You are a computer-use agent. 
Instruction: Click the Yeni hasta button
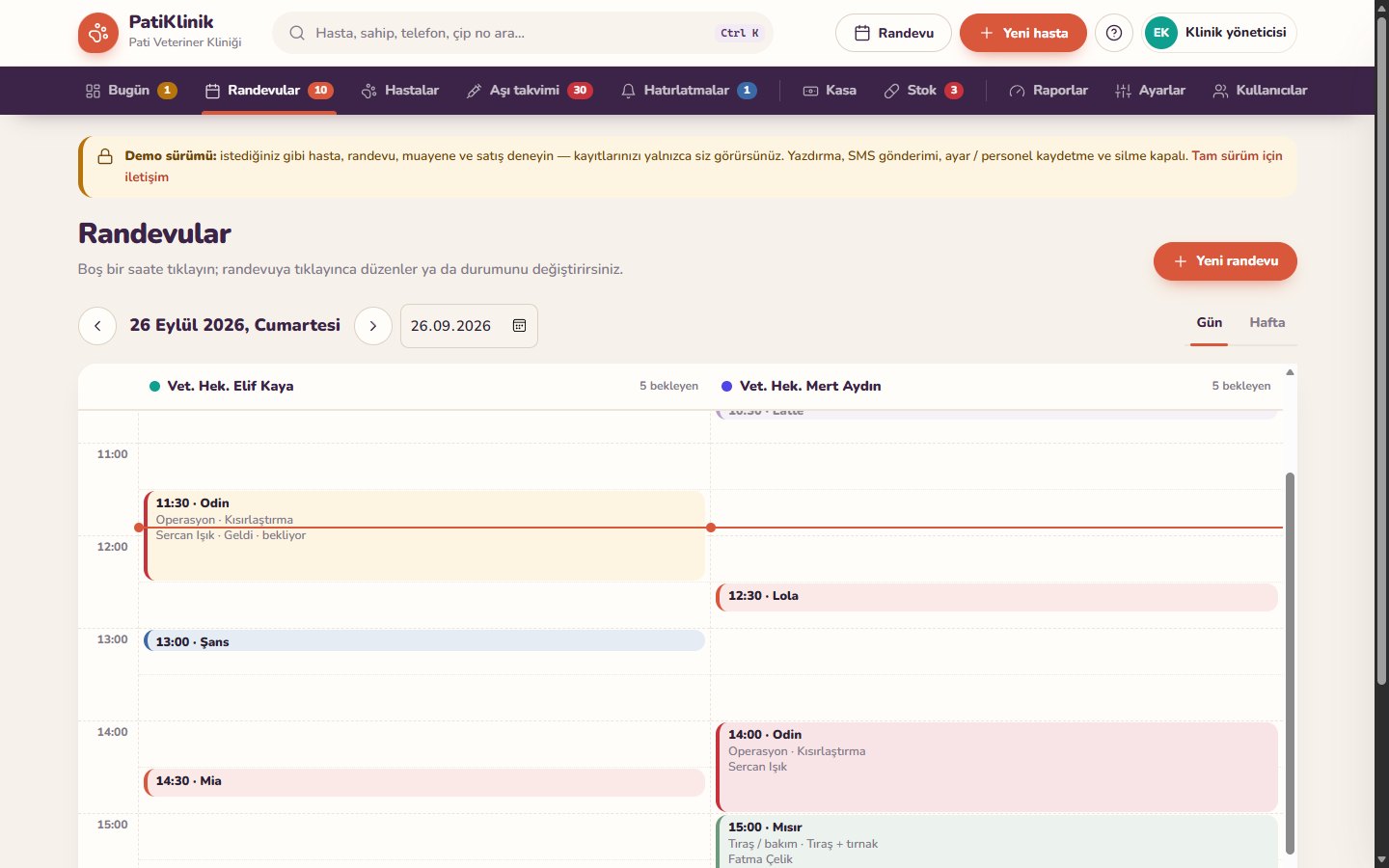(x=1023, y=33)
